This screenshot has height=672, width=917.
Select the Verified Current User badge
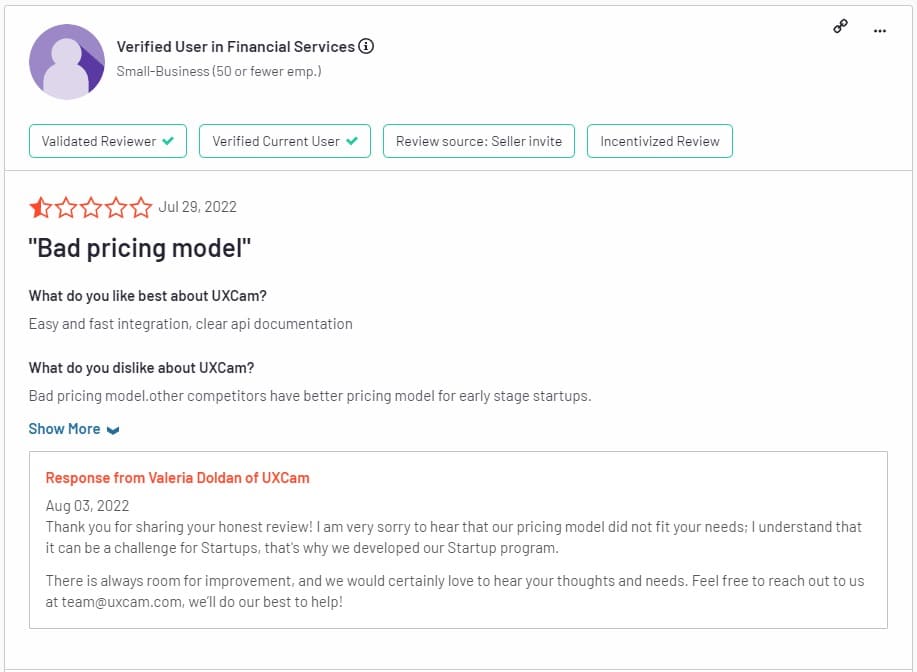tap(285, 141)
